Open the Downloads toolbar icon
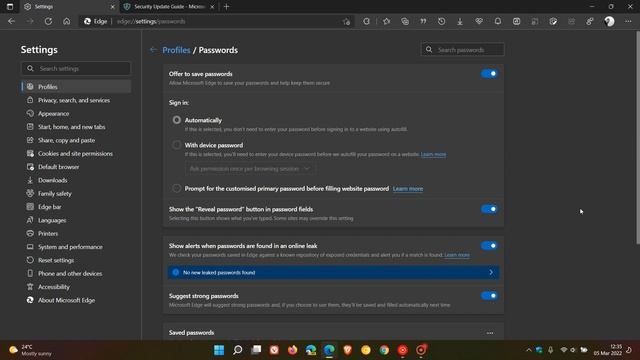This screenshot has height=360, width=640. point(460,21)
